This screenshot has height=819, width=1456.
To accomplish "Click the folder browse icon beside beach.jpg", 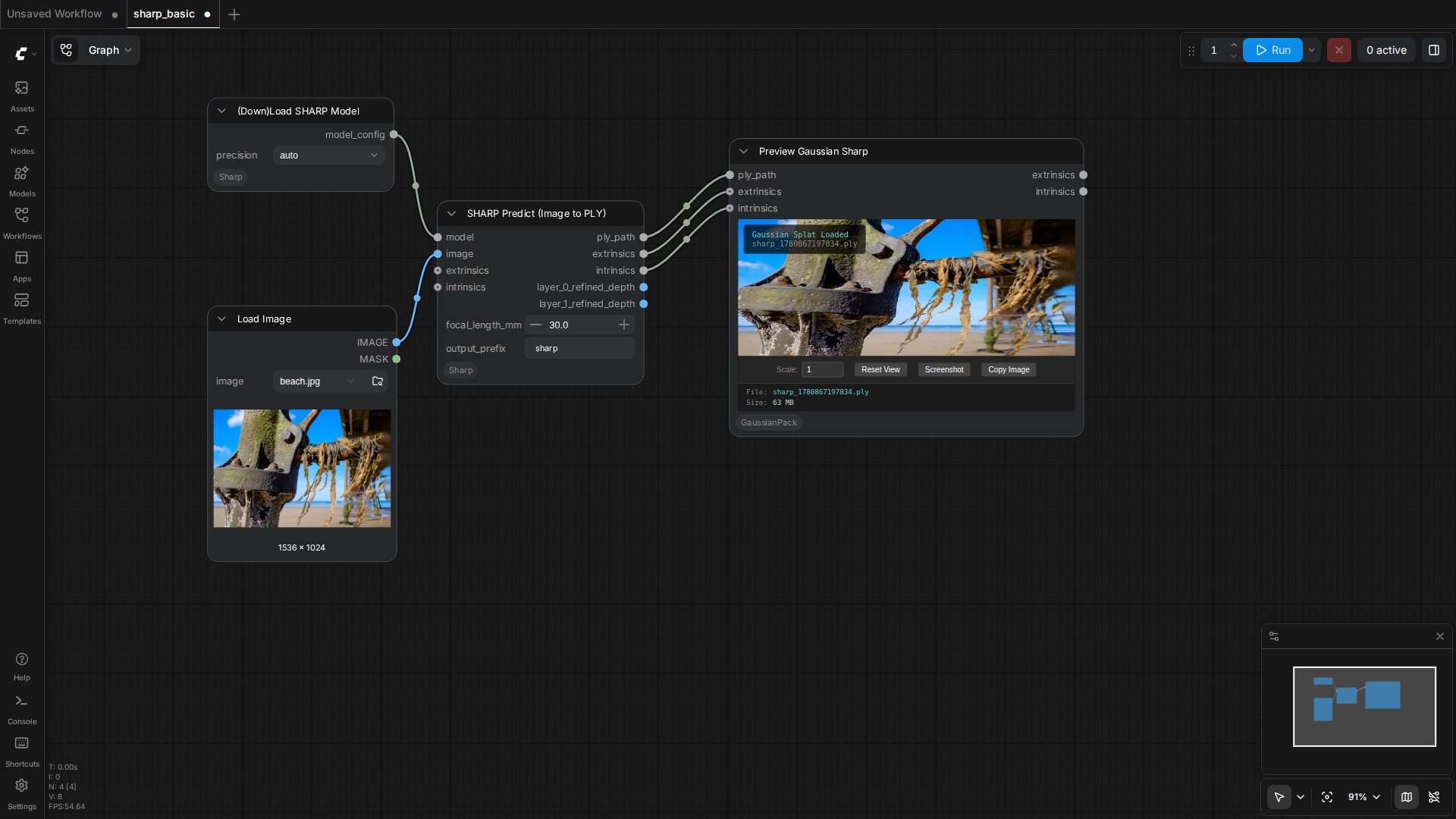I will [378, 381].
